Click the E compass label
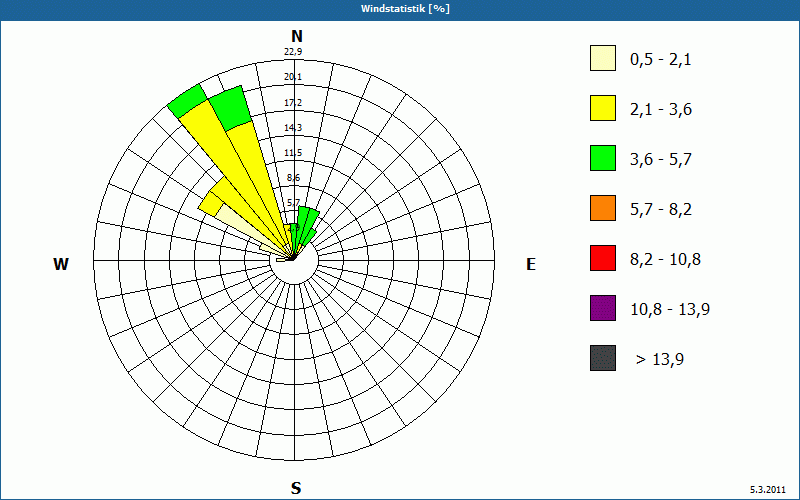This screenshot has width=800, height=500. point(531,264)
